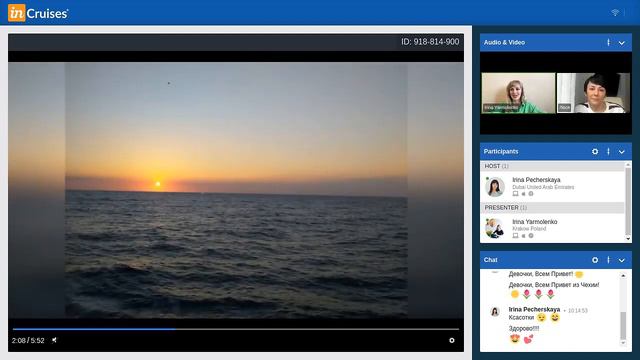Click Irina Pecherskaya's name in chat

click(x=534, y=309)
